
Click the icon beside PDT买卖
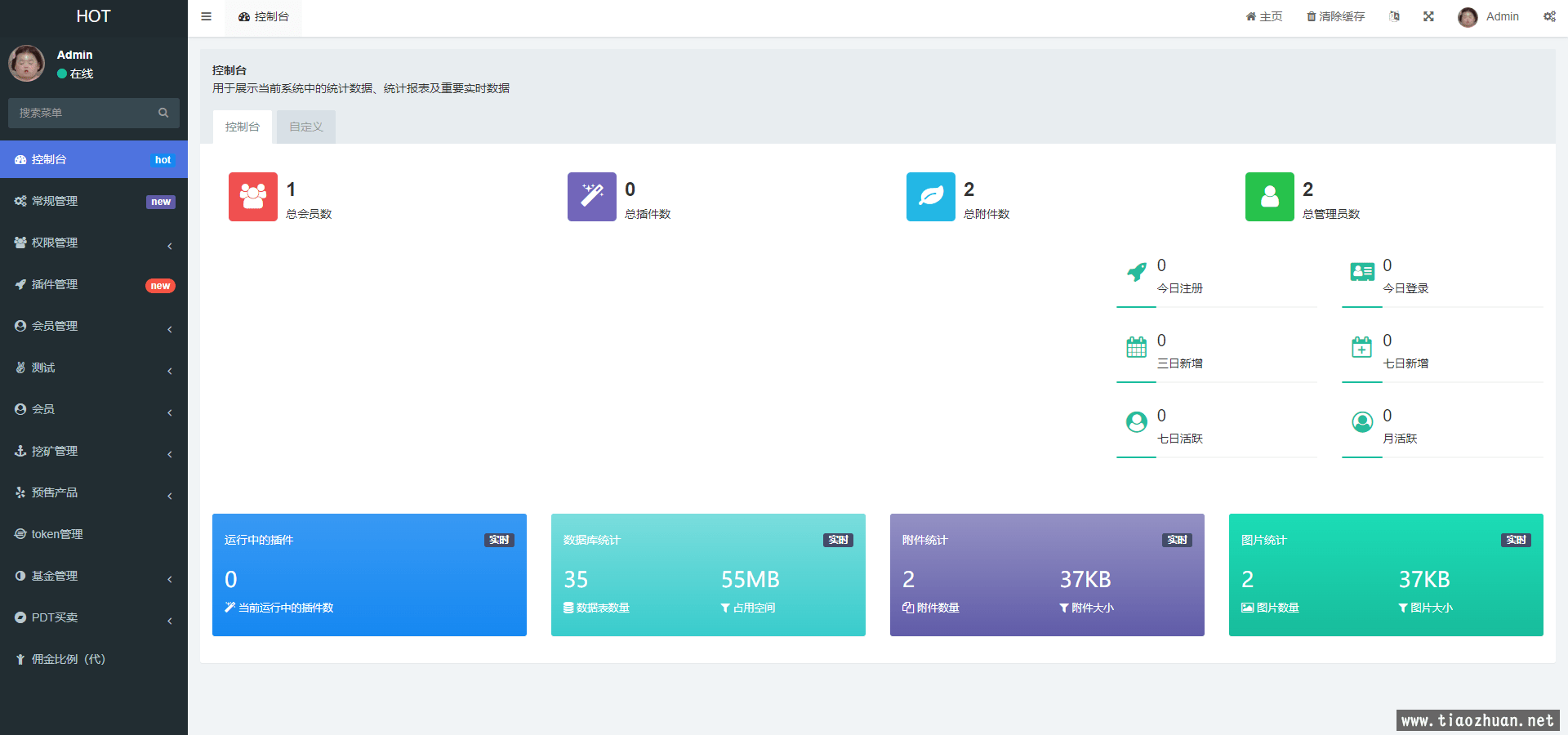[x=20, y=617]
